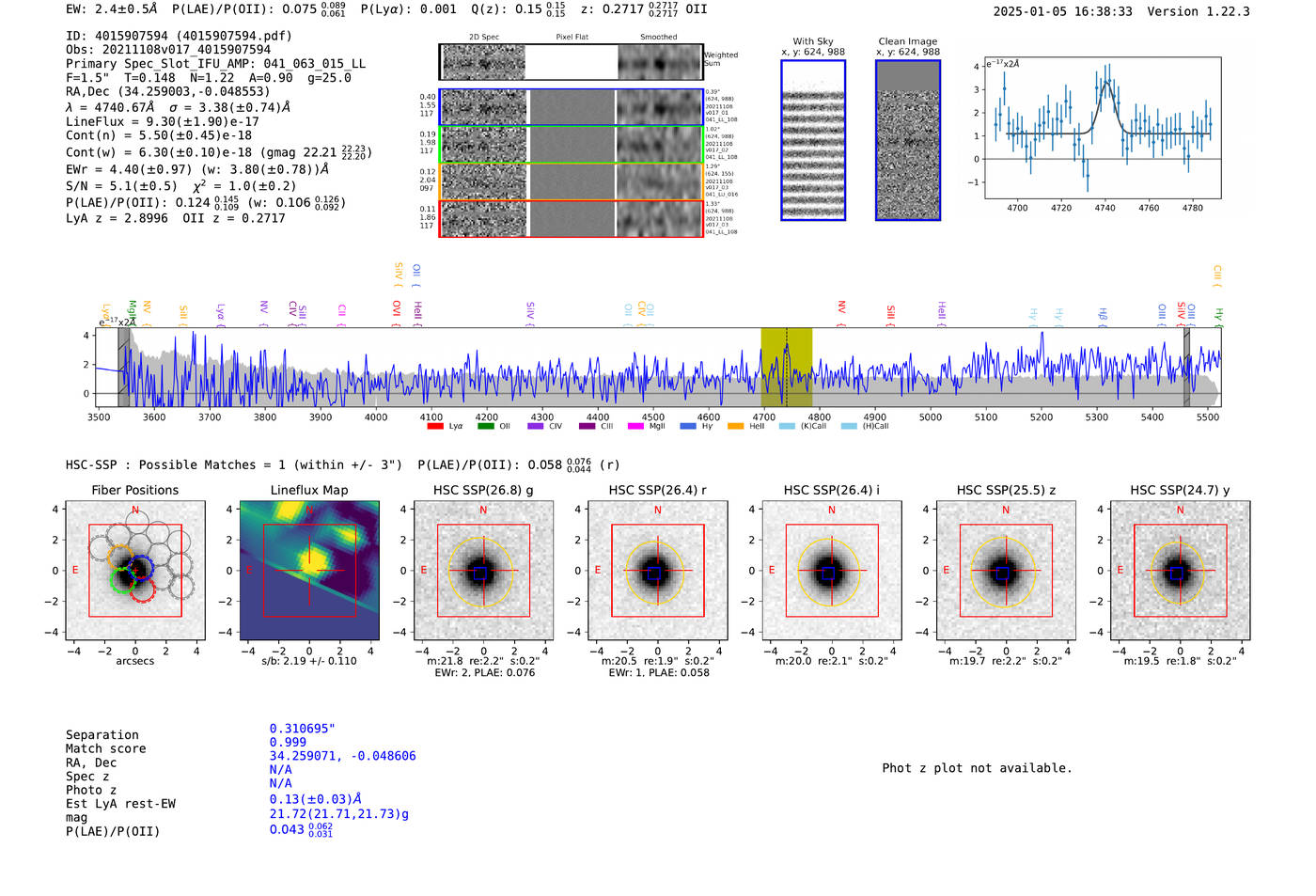Screen dimensions: 1316x896
Task: Click the separation value 0.310695"
Action: [303, 729]
